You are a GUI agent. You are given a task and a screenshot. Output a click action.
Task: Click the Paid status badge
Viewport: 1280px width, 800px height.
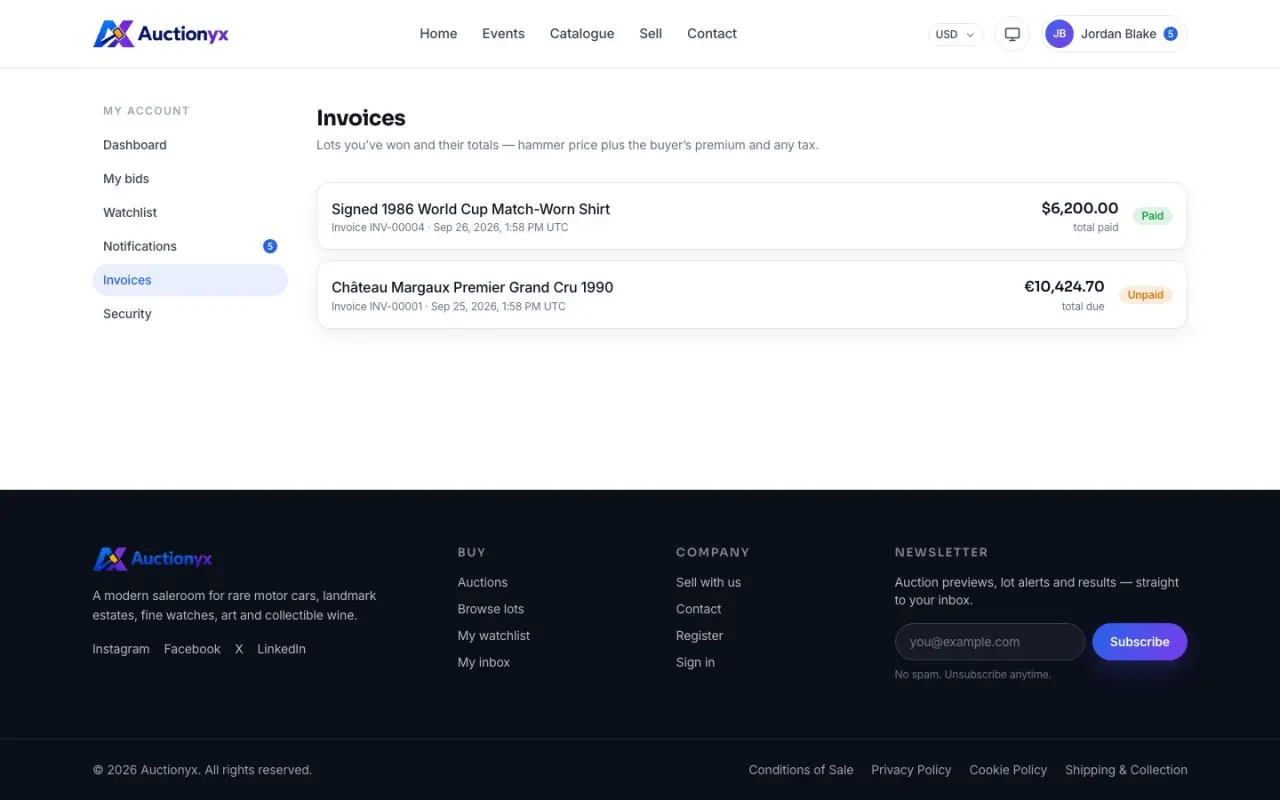tap(1153, 216)
